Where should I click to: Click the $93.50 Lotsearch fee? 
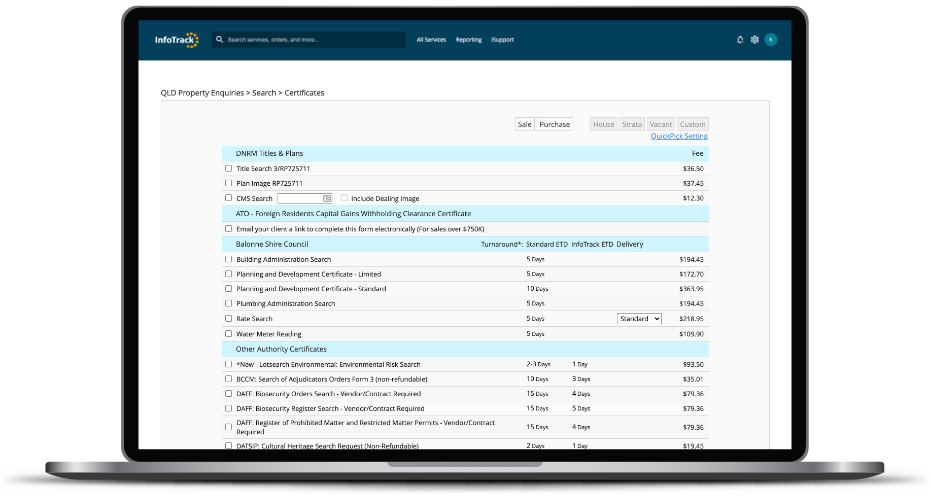pyautogui.click(x=693, y=364)
